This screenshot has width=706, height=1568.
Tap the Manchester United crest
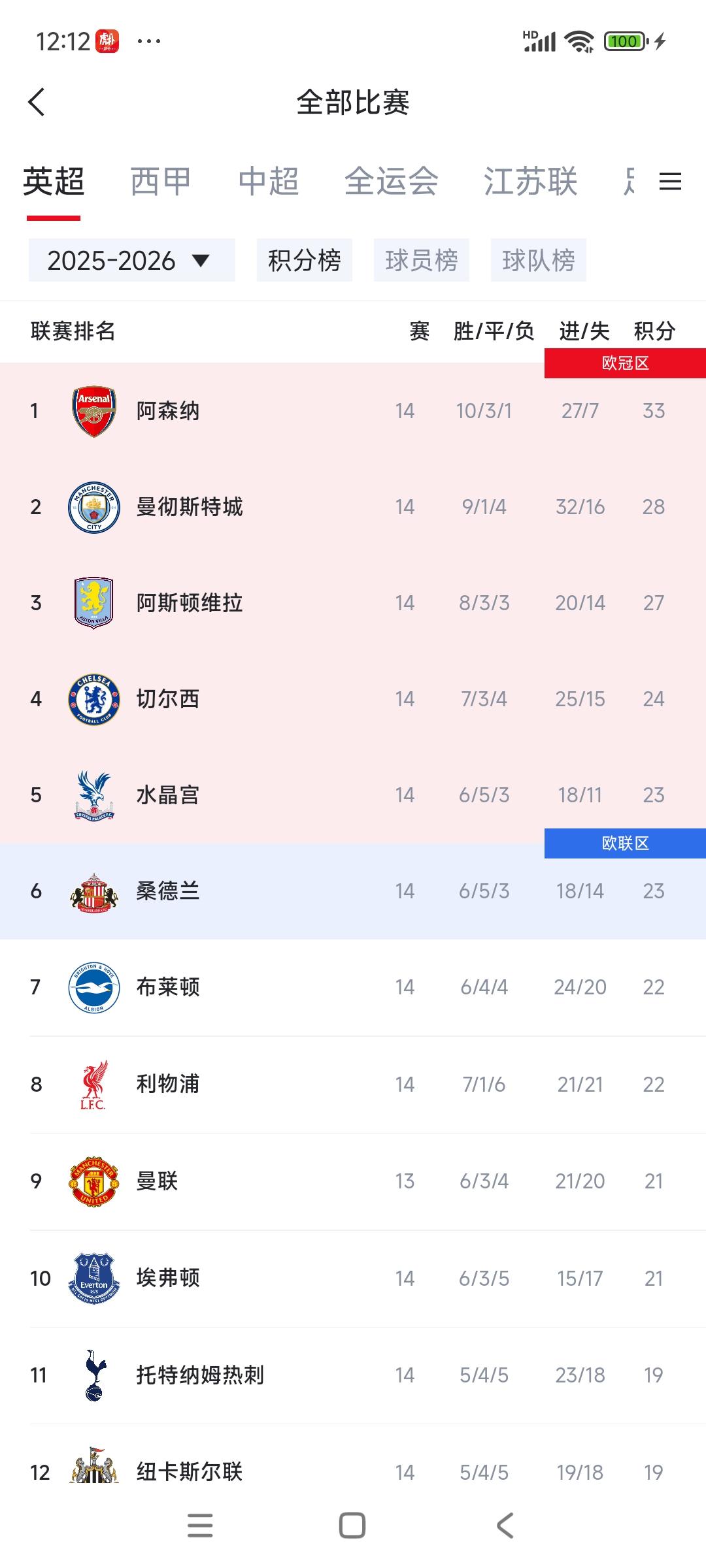coord(93,1181)
